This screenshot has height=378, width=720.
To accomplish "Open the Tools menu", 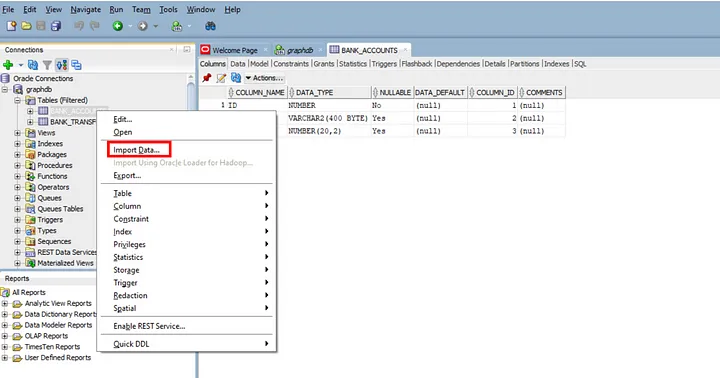I will pos(168,9).
